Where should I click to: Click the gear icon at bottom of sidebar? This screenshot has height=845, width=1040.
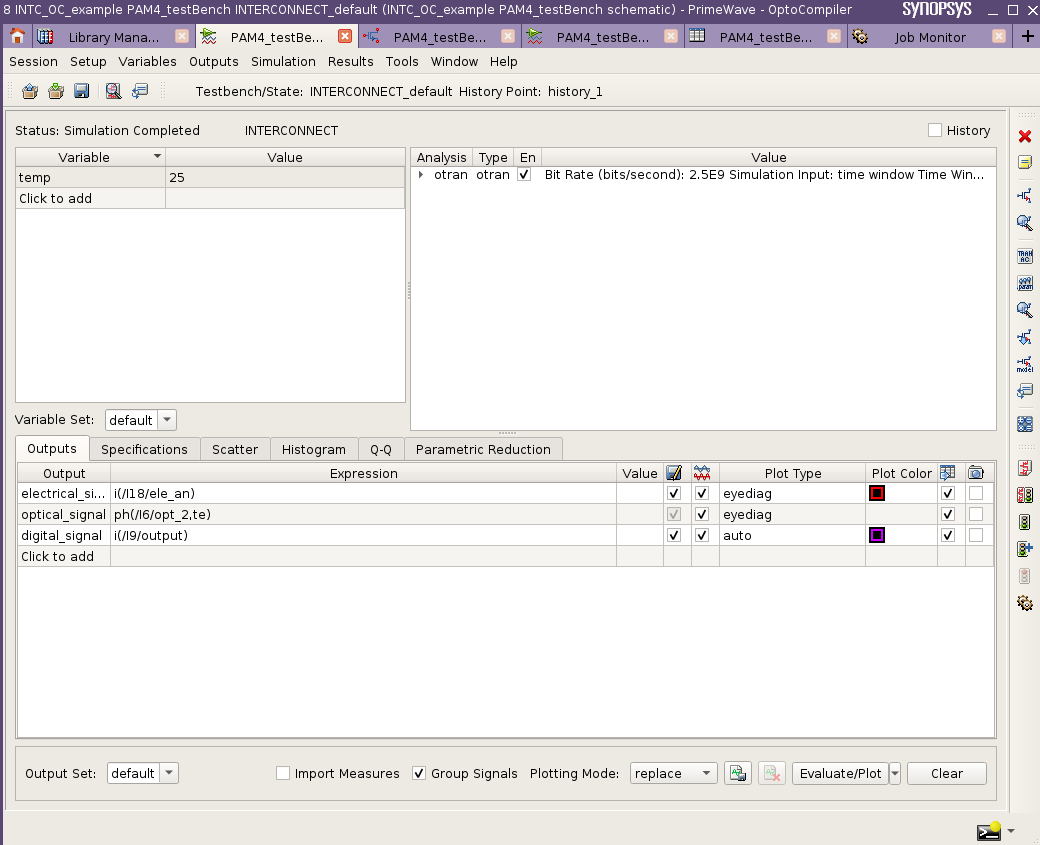(1025, 603)
